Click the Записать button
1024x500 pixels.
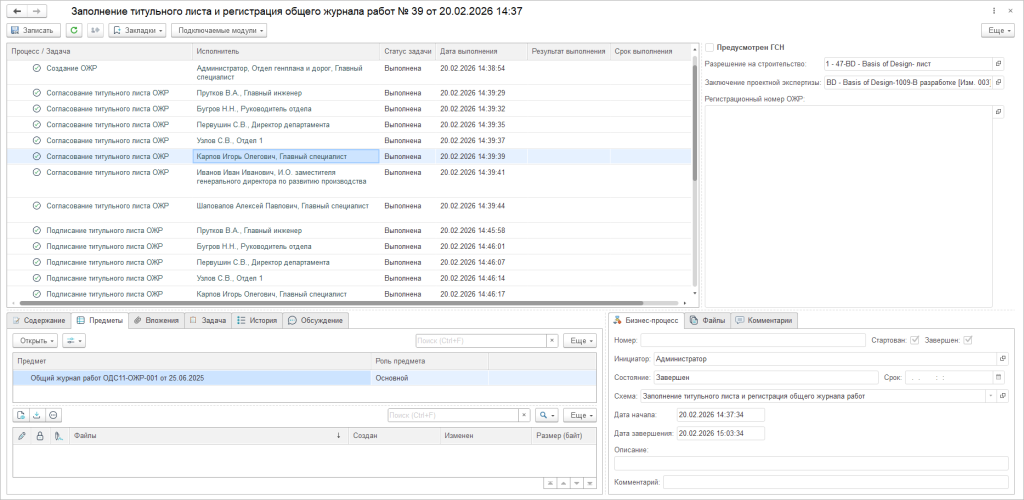point(33,30)
